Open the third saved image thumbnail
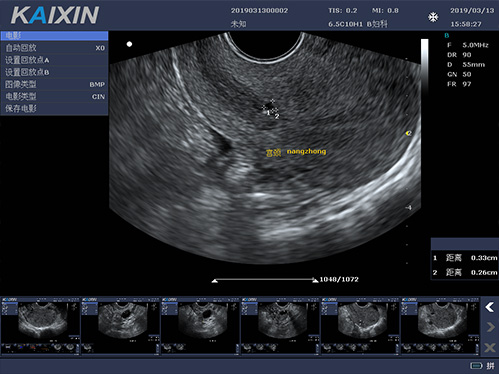Viewport: 499px width, 374px height. pyautogui.click(x=200, y=326)
